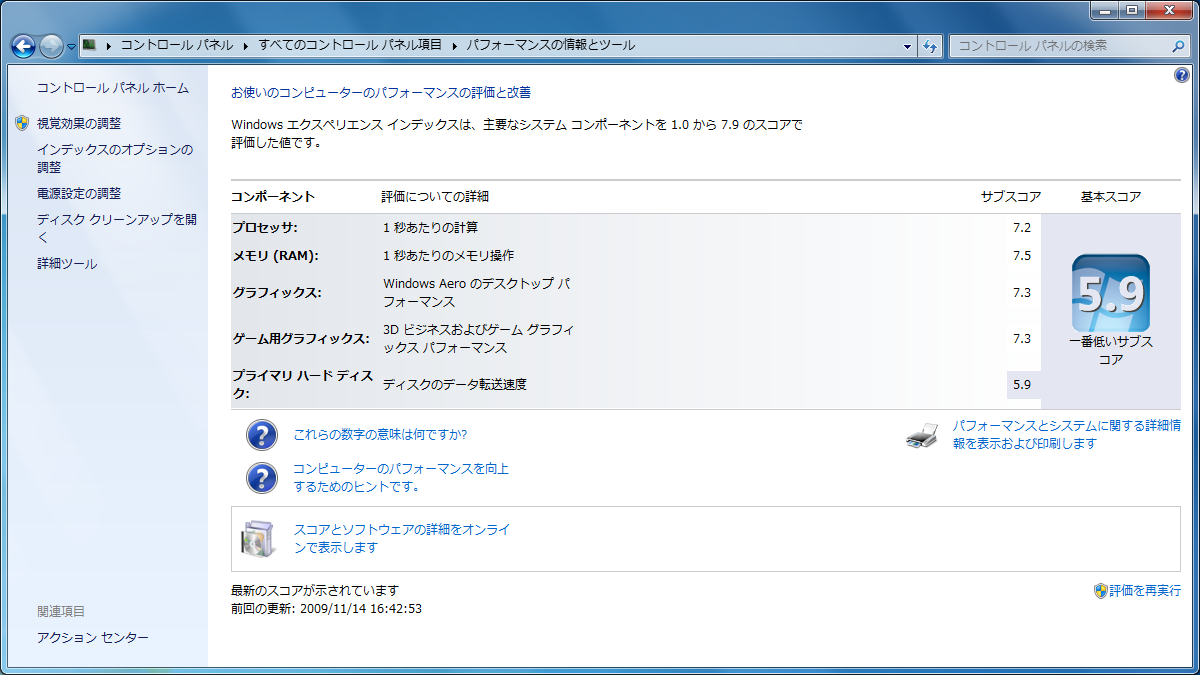Click question icon beside performance tips link
Screen dimensions: 1200x675
pos(262,478)
